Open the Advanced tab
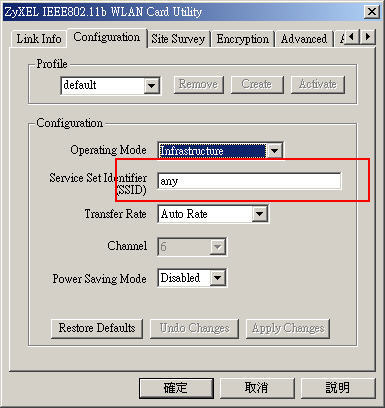Viewport: 385px width, 408px height. point(304,39)
